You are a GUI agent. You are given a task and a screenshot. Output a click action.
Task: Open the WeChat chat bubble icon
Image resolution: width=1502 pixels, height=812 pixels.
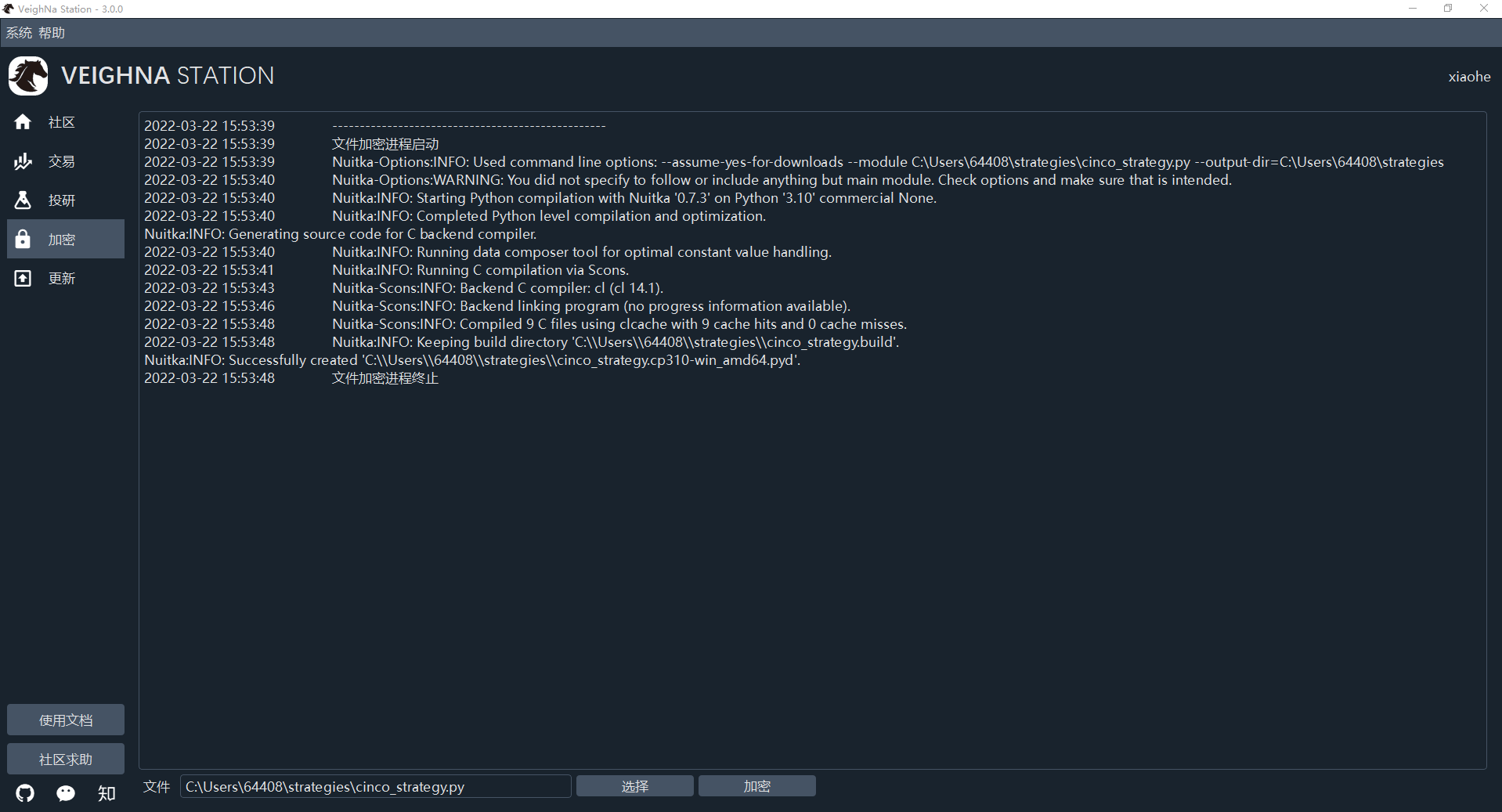tap(66, 793)
